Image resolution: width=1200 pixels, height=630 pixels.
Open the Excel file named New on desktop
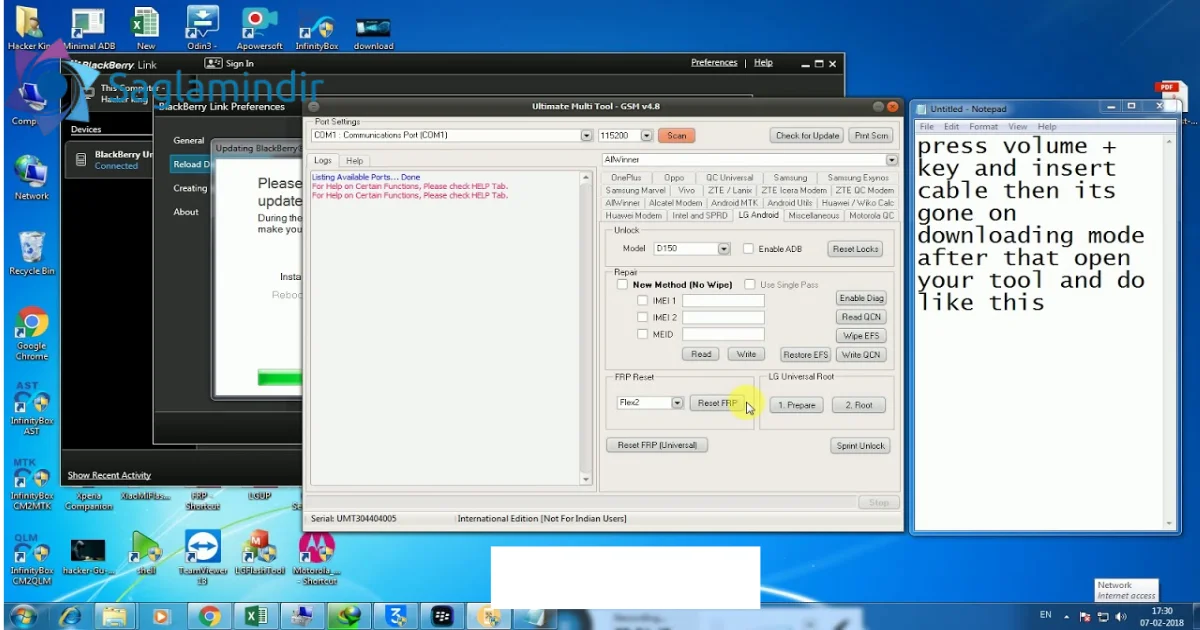[x=146, y=27]
